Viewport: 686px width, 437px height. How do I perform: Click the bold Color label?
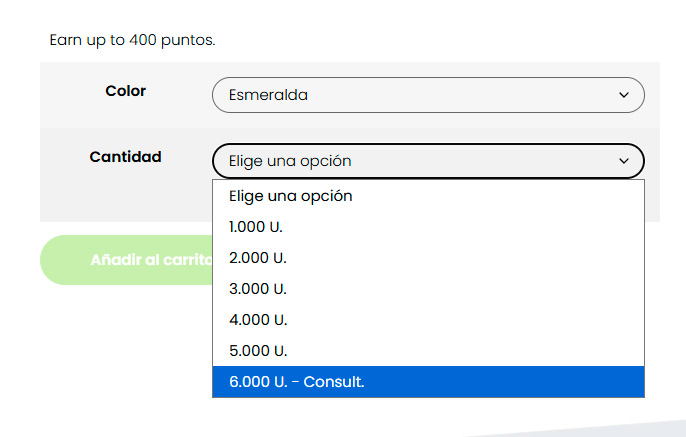pyautogui.click(x=126, y=91)
